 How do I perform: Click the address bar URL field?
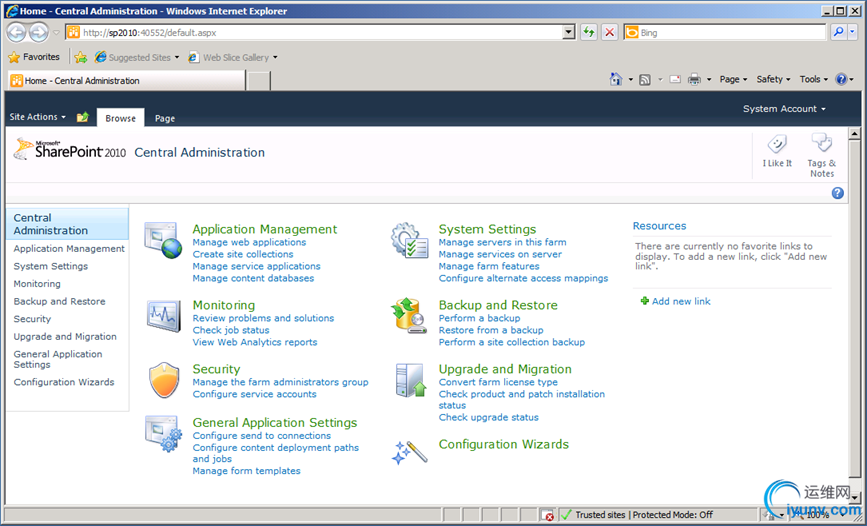(x=320, y=33)
